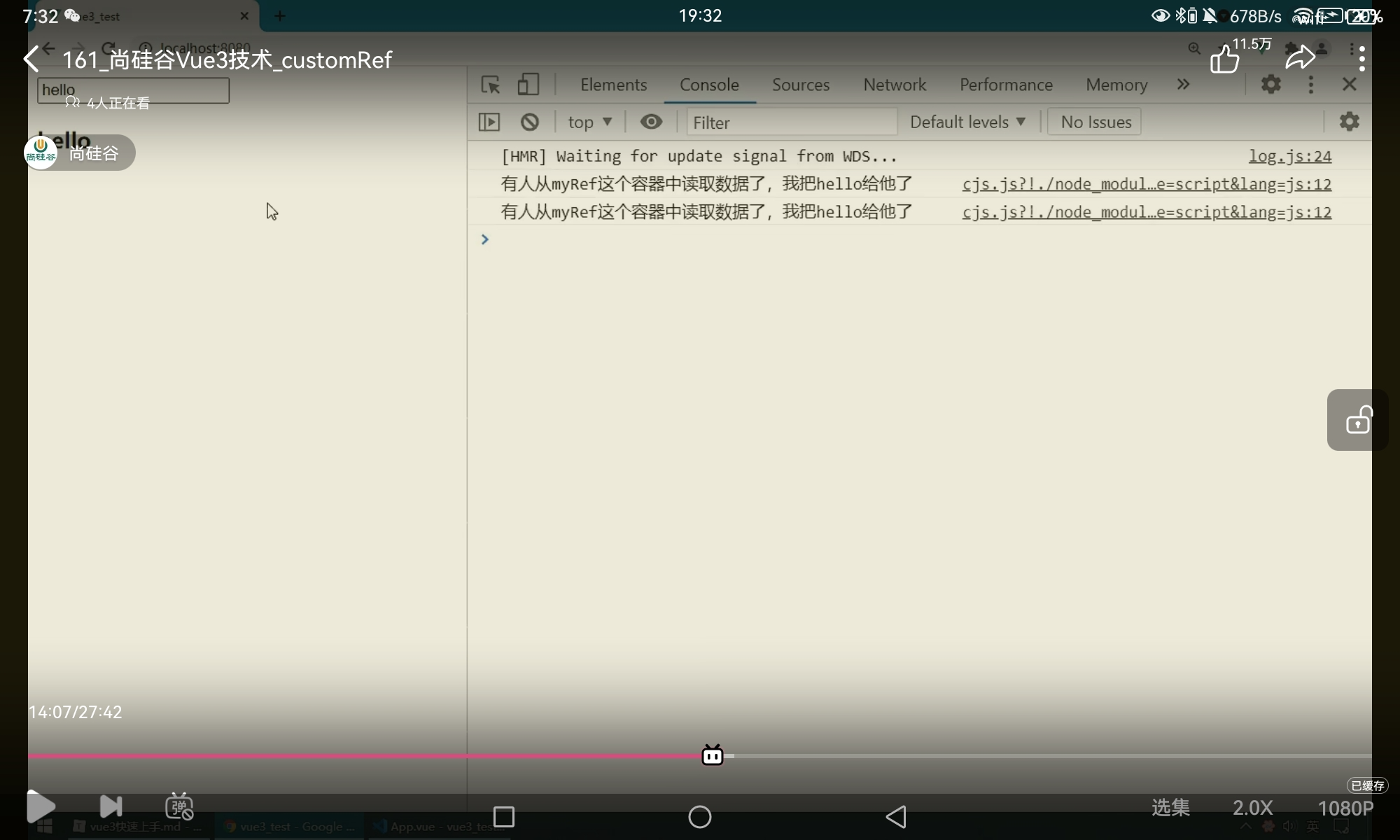Switch to the Sources tab
The image size is (1400, 840).
pos(800,85)
